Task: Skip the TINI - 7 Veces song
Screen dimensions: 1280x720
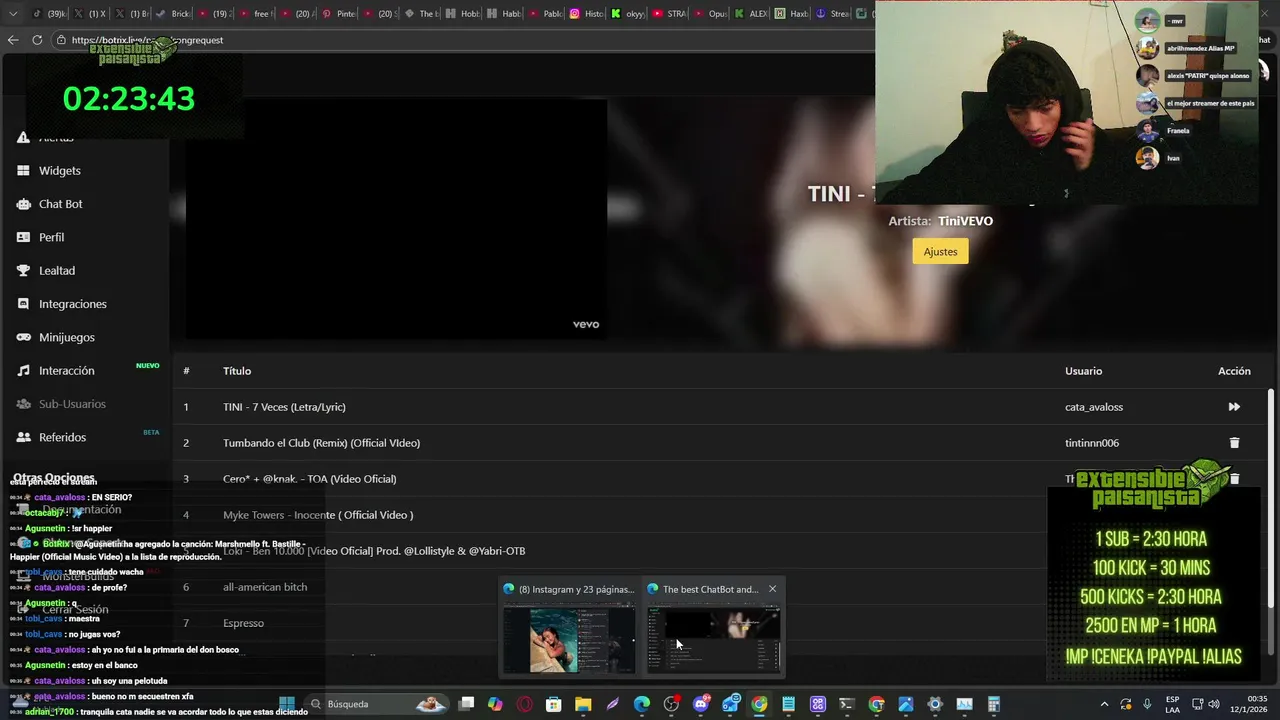Action: pos(1234,407)
